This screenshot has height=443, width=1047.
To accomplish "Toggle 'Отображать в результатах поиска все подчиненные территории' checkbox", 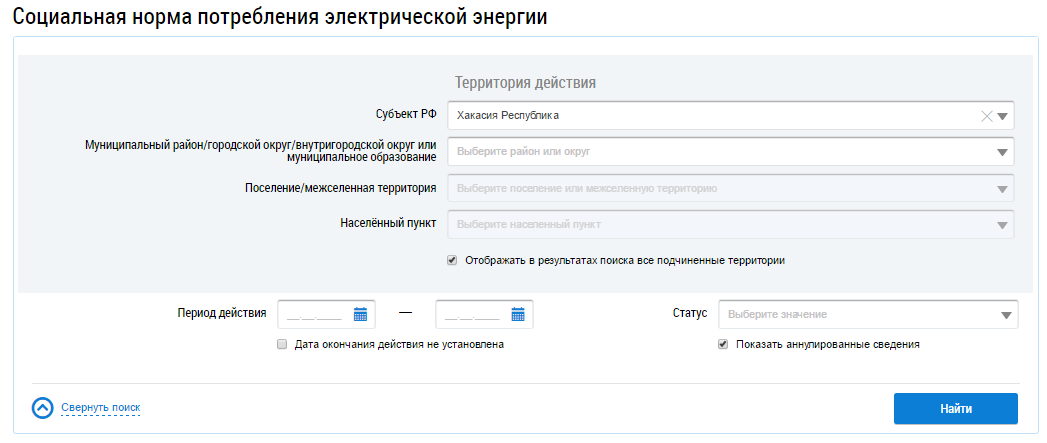I will [452, 260].
